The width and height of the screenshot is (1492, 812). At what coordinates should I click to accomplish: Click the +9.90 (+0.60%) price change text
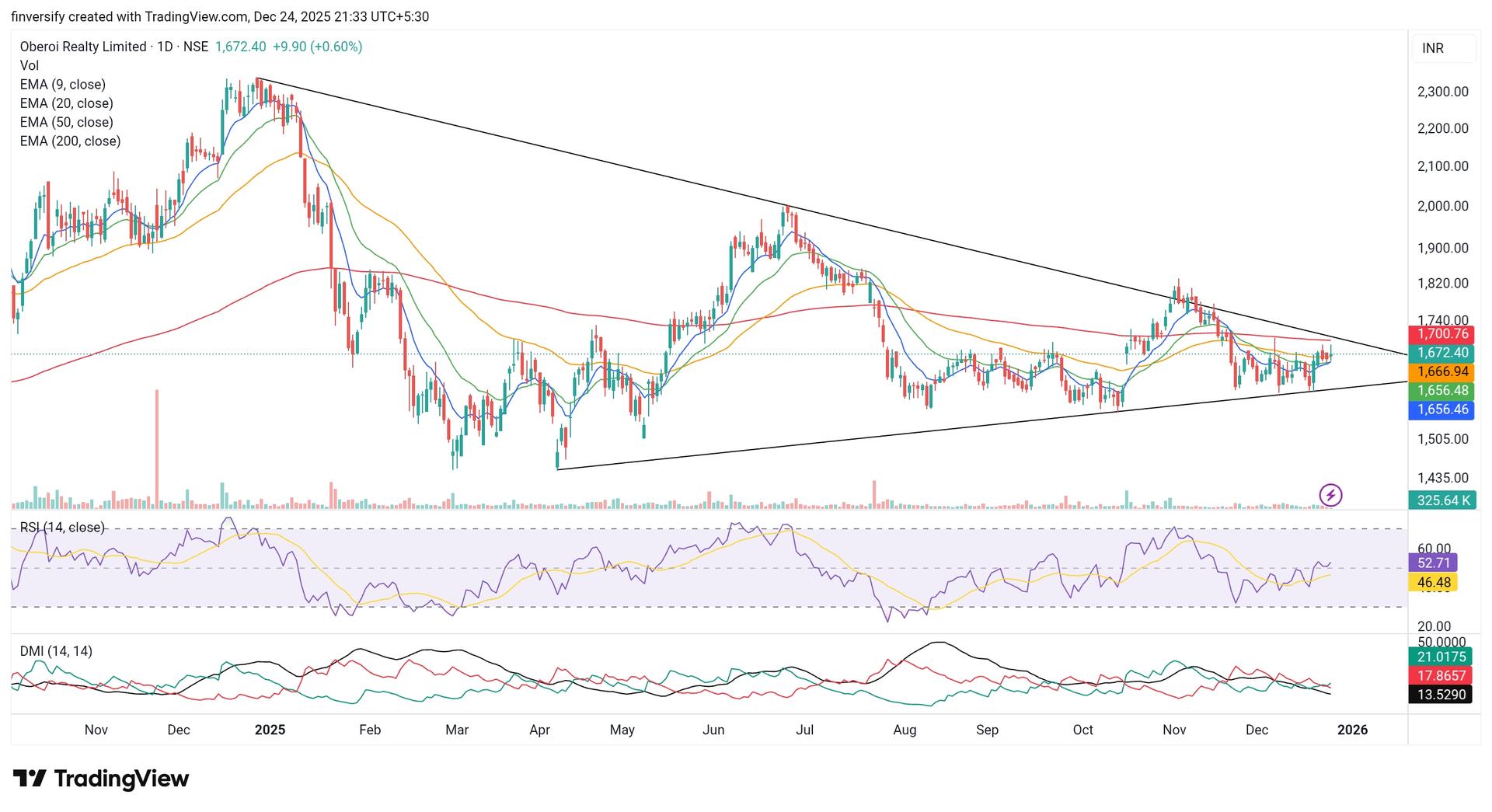317,47
